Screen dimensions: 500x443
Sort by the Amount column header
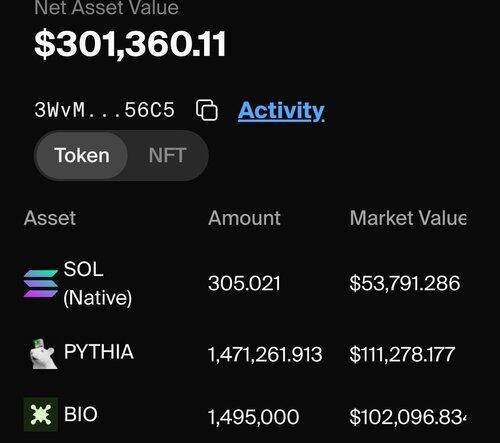point(244,218)
